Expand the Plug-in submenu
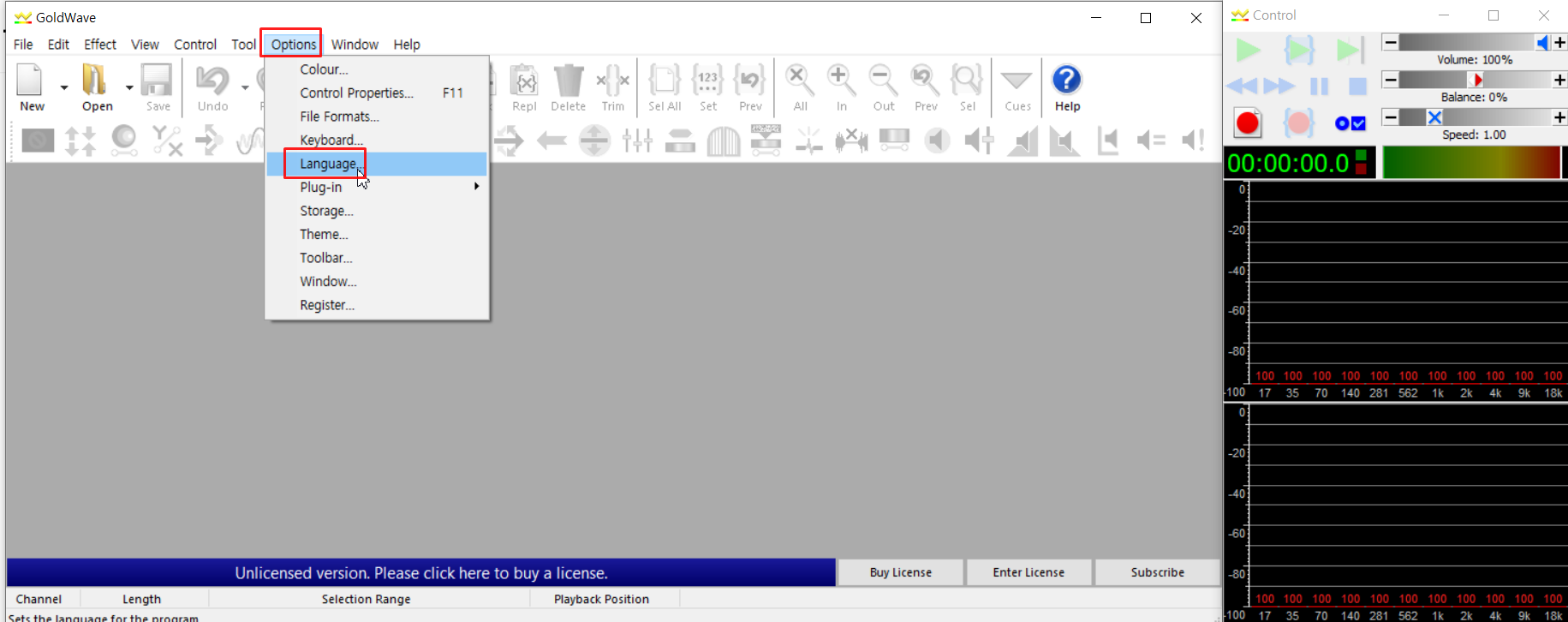The image size is (1568, 622). pos(377,187)
